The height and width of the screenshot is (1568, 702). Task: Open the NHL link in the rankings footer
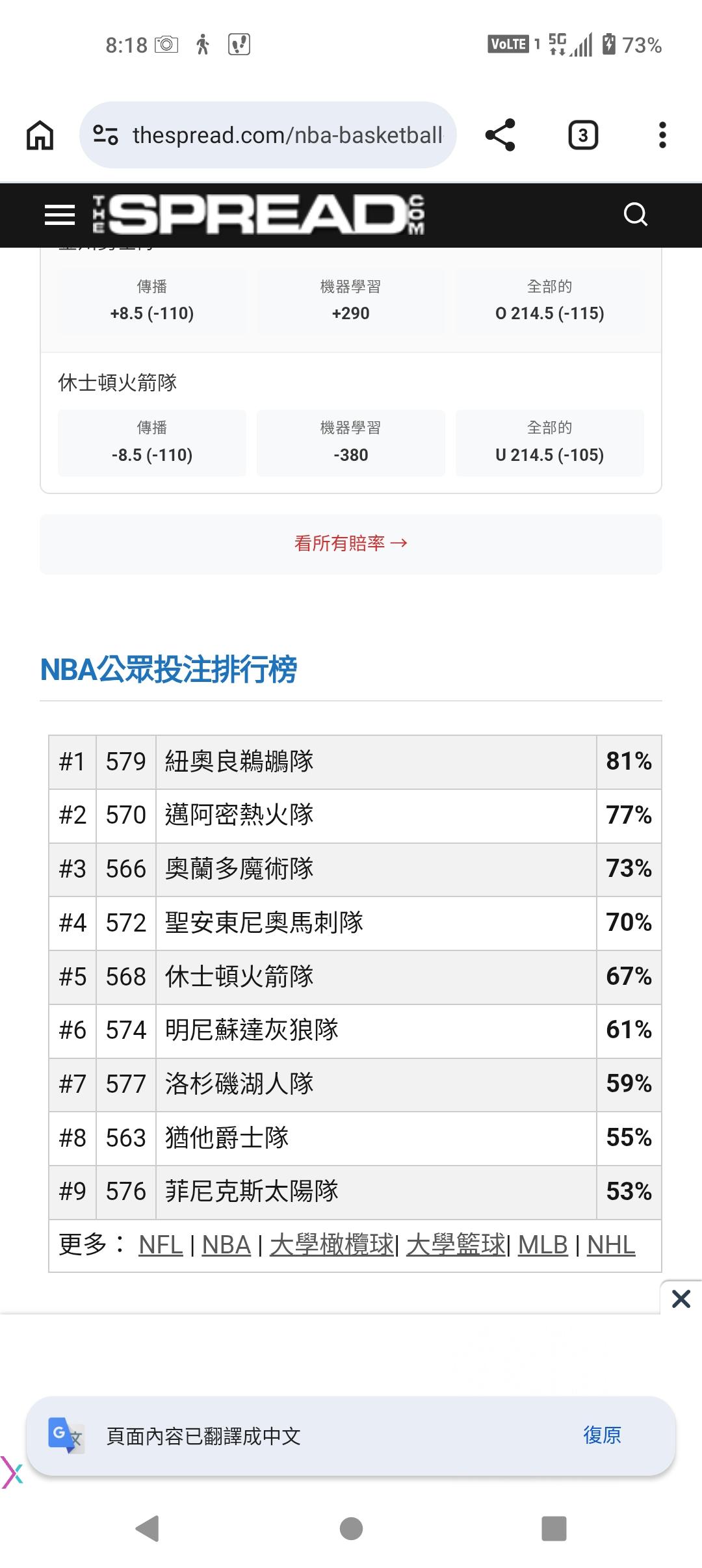coord(611,1245)
